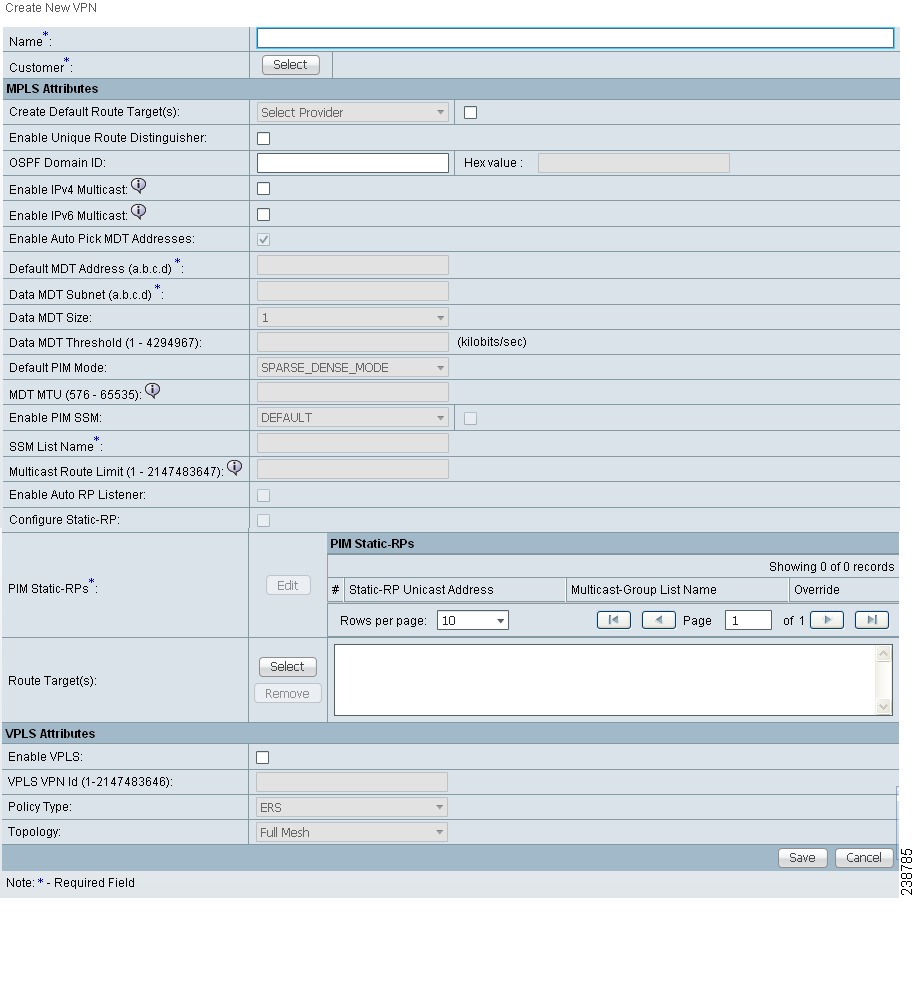Open the Data MDT Size dropdown
Image resolution: width=918 pixels, height=999 pixels.
pos(352,317)
